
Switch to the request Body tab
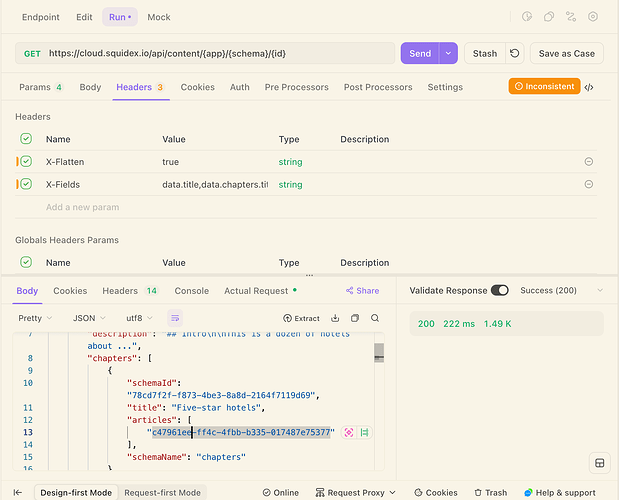pos(90,87)
